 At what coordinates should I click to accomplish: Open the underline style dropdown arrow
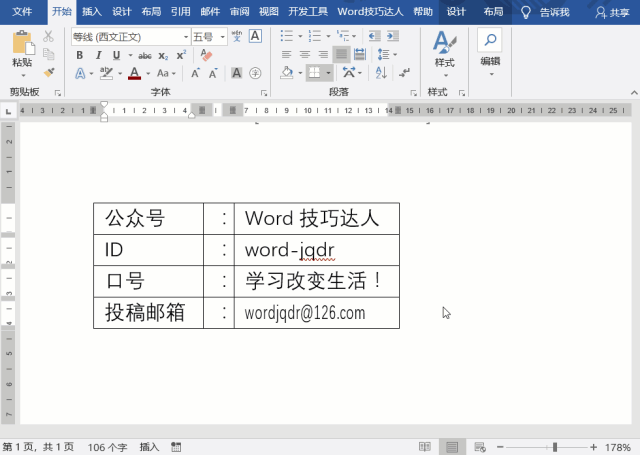pyautogui.click(x=130, y=55)
